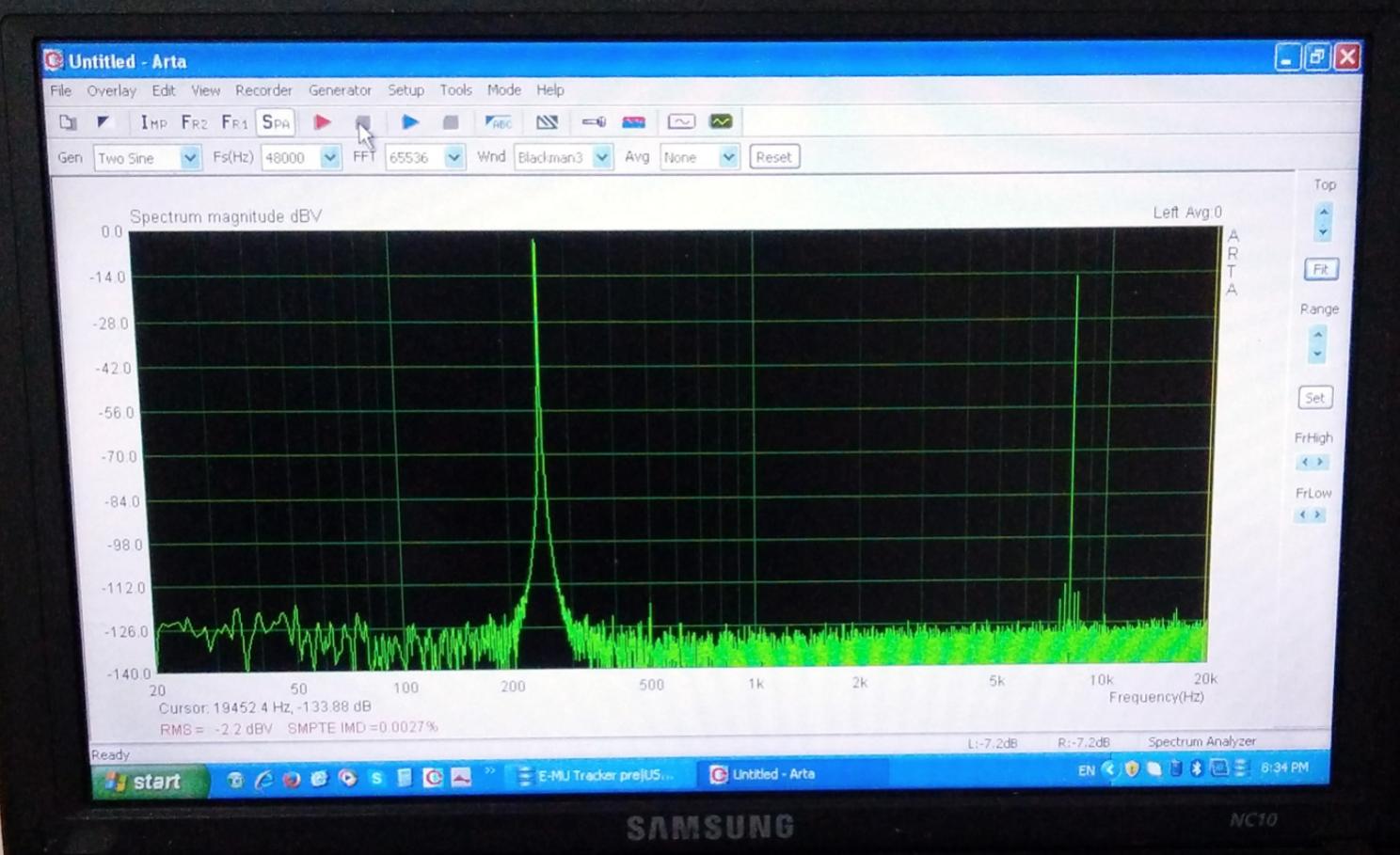Switch to FR2 dual-channel frequency response mode
The width and height of the screenshot is (1400, 855).
pyautogui.click(x=194, y=122)
